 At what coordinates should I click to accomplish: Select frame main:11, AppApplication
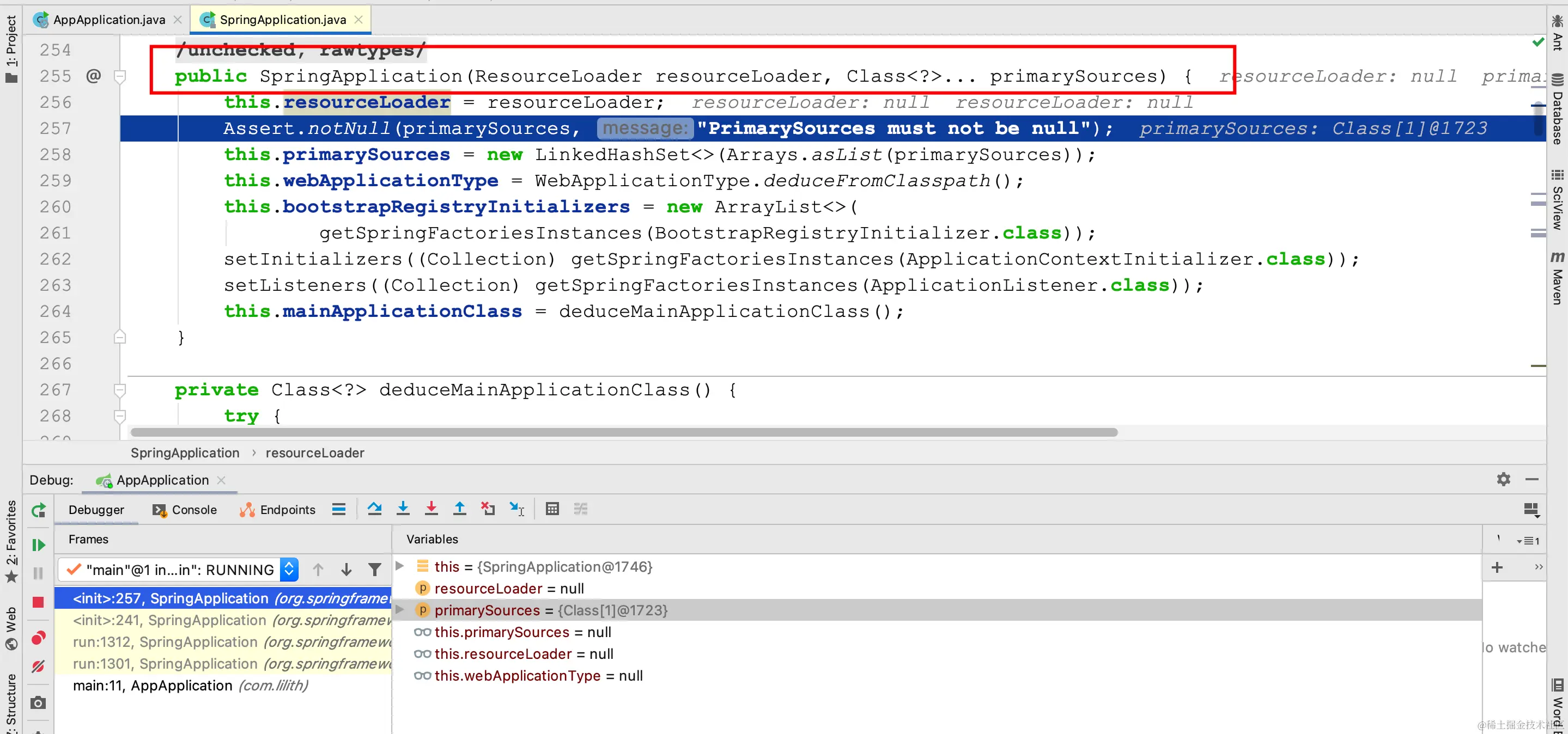(190, 686)
